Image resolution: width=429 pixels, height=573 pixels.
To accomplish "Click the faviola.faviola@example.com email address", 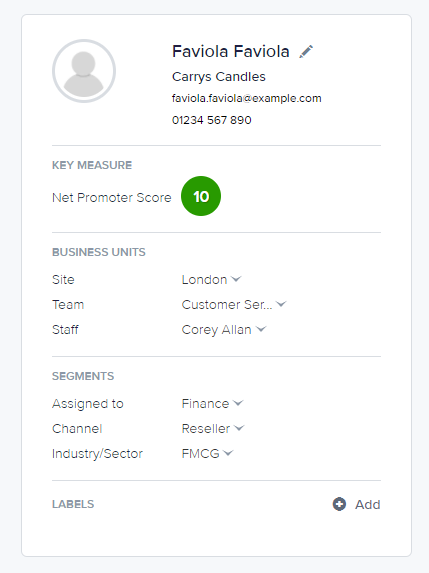I will click(x=247, y=98).
